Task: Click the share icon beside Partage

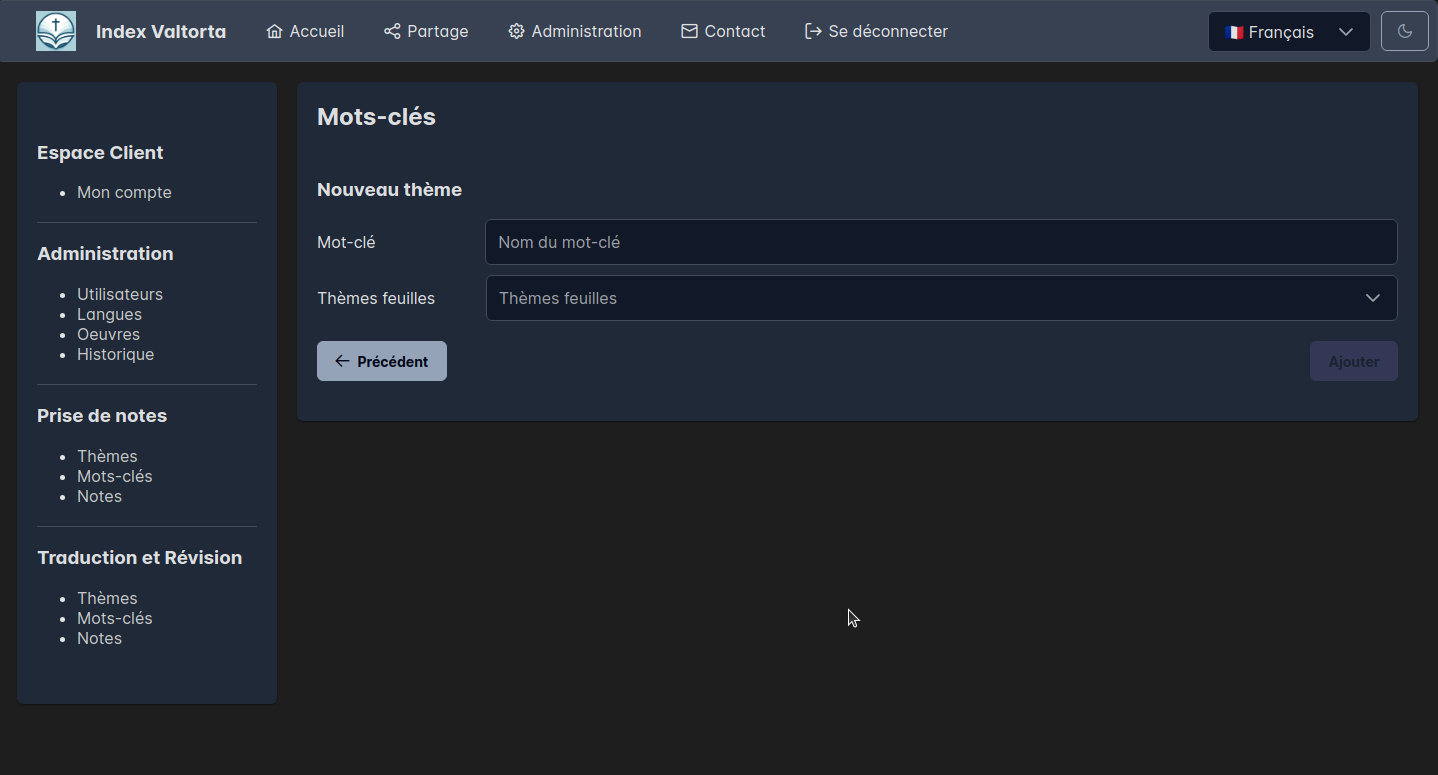Action: pos(392,32)
